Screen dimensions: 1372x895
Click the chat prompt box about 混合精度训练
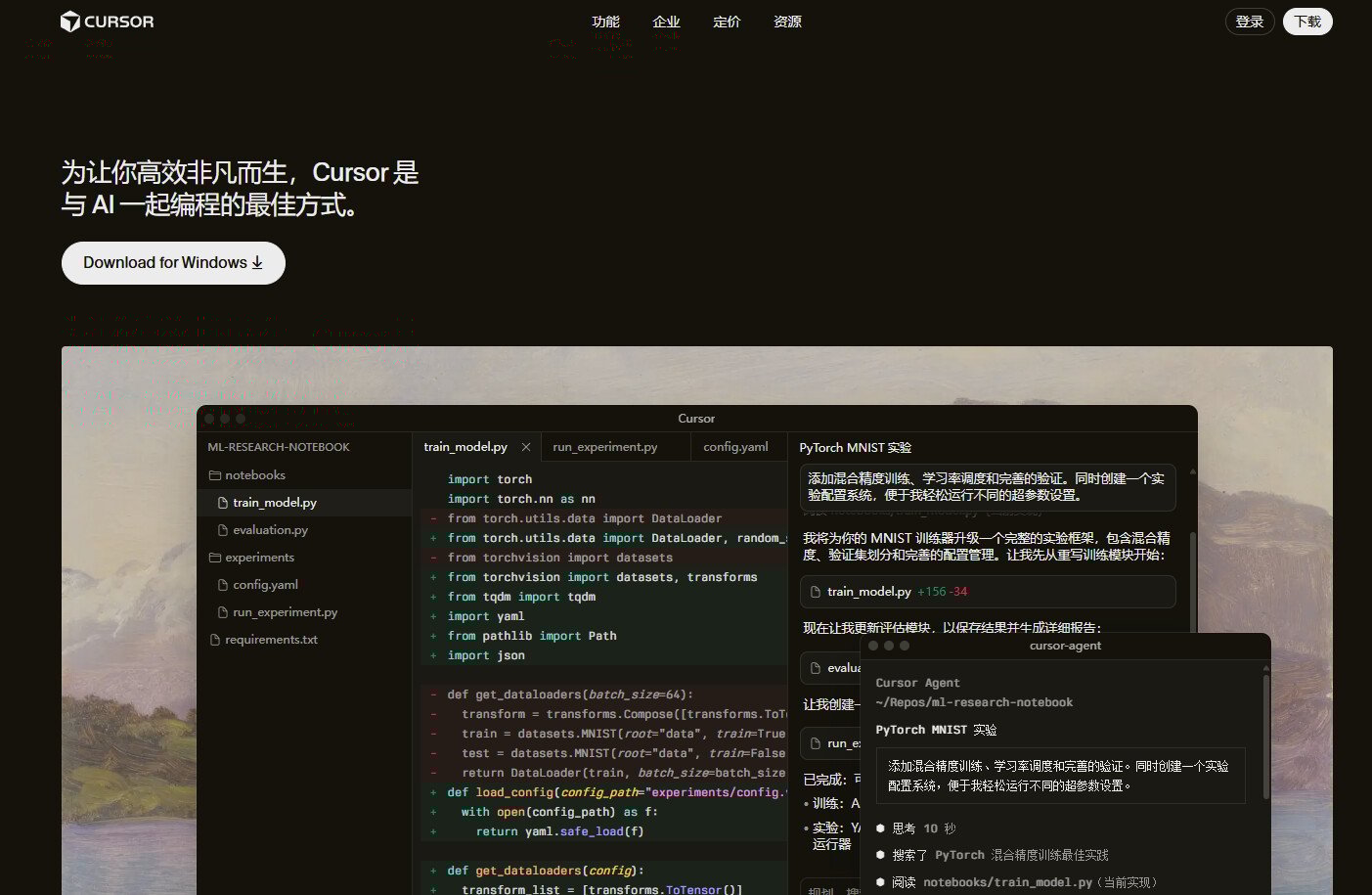point(988,487)
